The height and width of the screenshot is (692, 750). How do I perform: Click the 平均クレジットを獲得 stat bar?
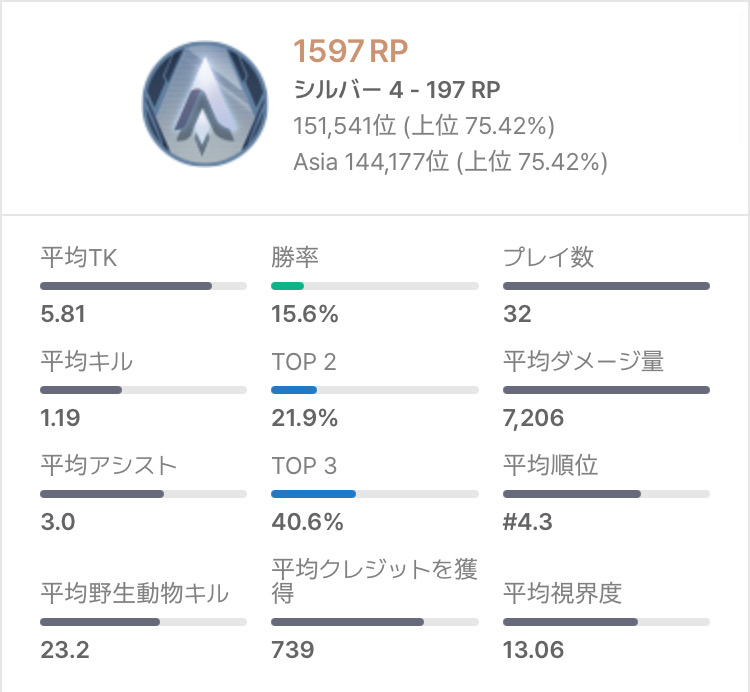click(x=375, y=622)
